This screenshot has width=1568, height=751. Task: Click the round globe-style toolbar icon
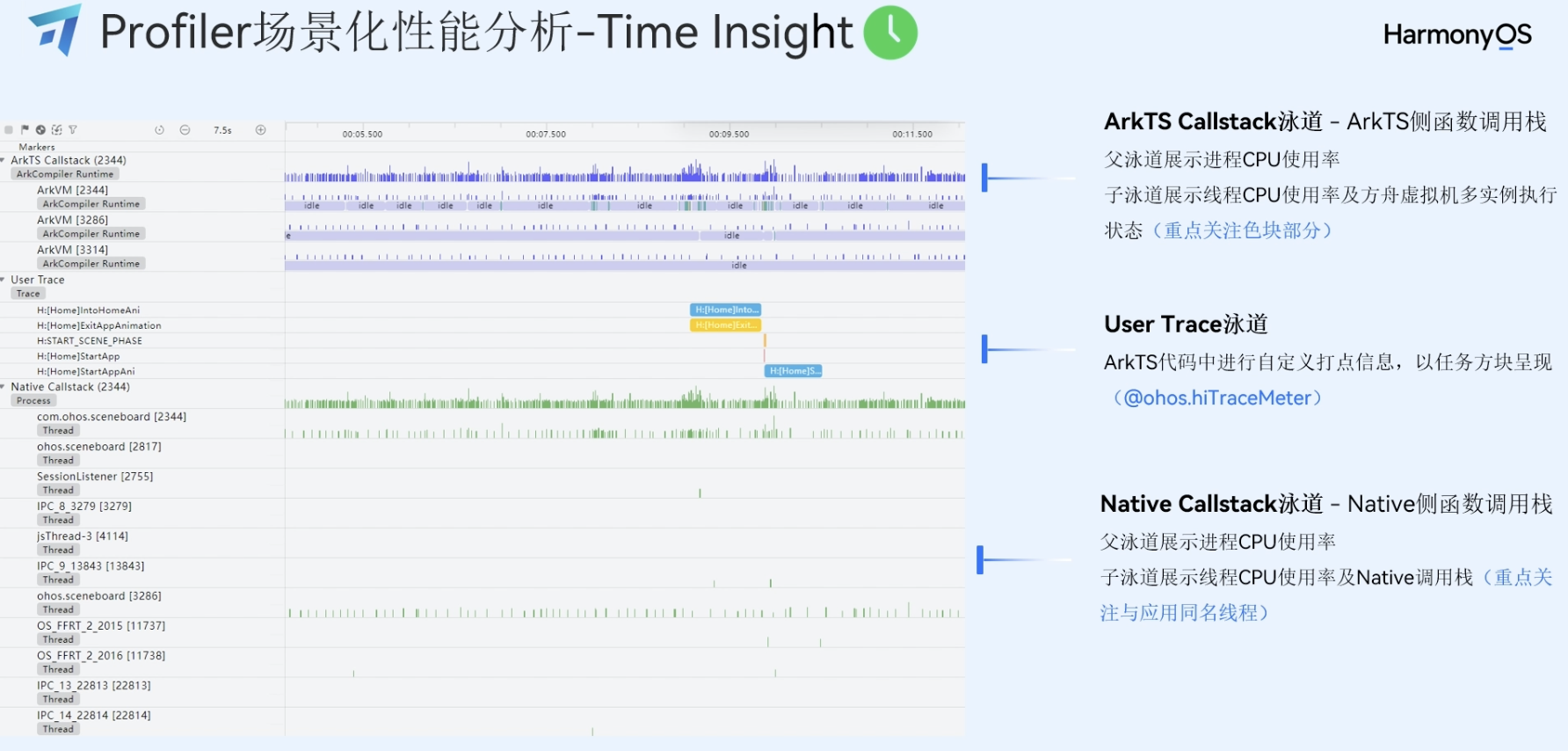coord(40,129)
